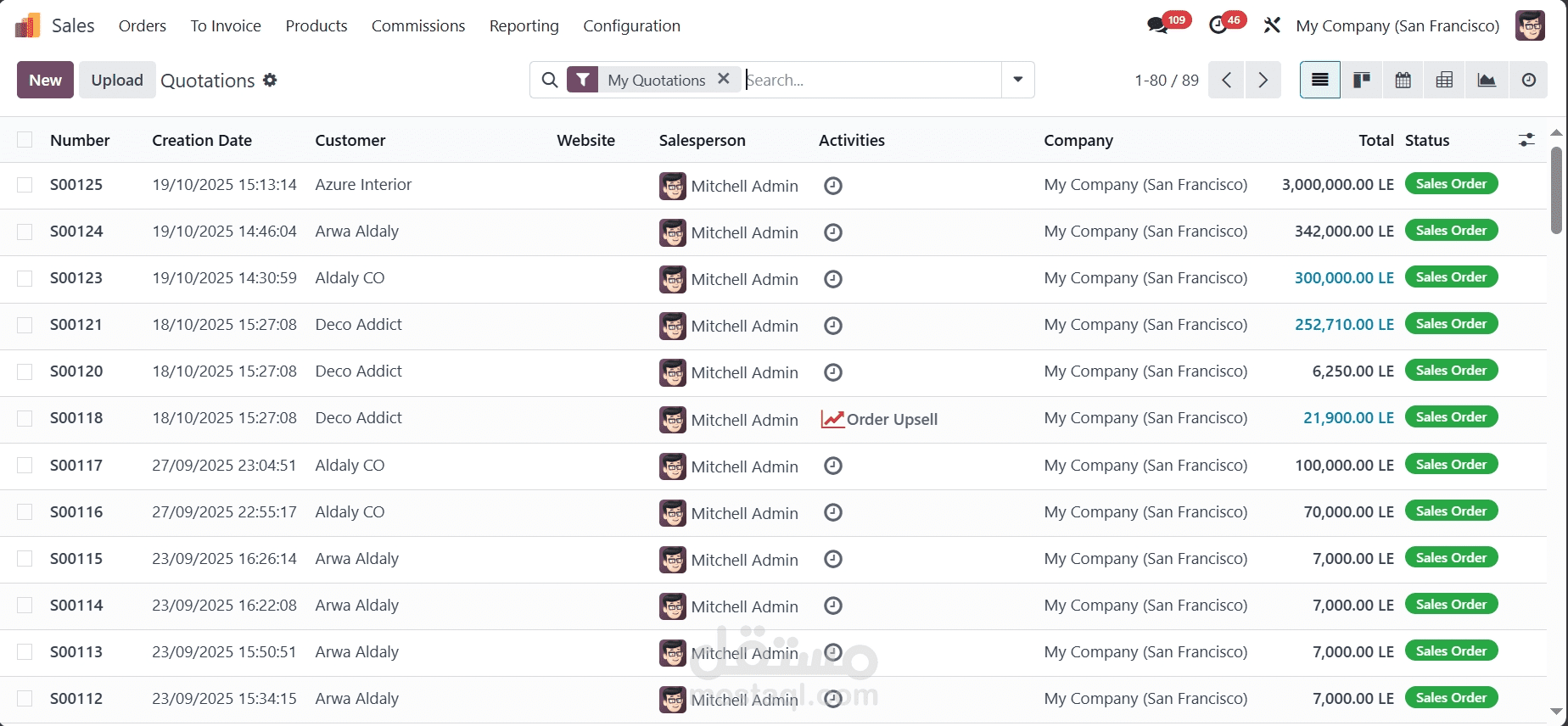Click total 252,710.00 LE
Screen dimensions: 1568x726
(x=1344, y=325)
